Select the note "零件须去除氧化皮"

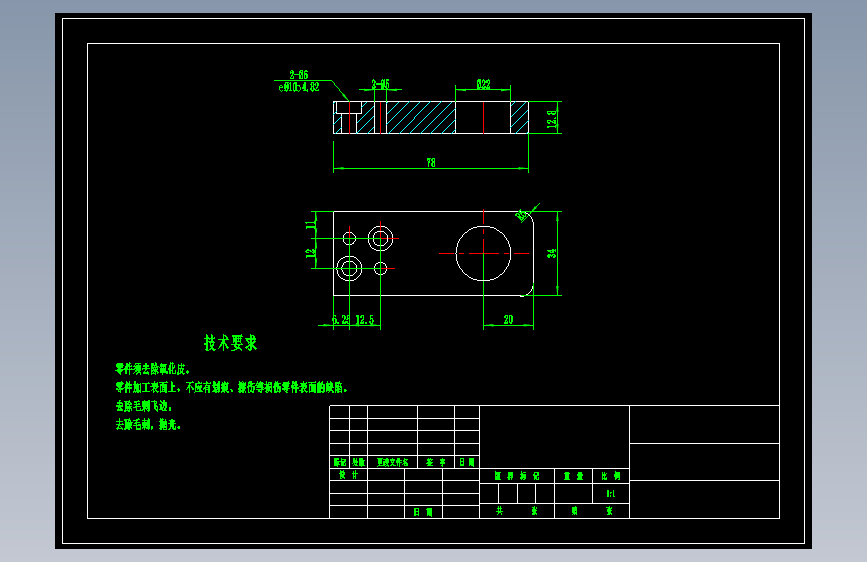pyautogui.click(x=153, y=369)
